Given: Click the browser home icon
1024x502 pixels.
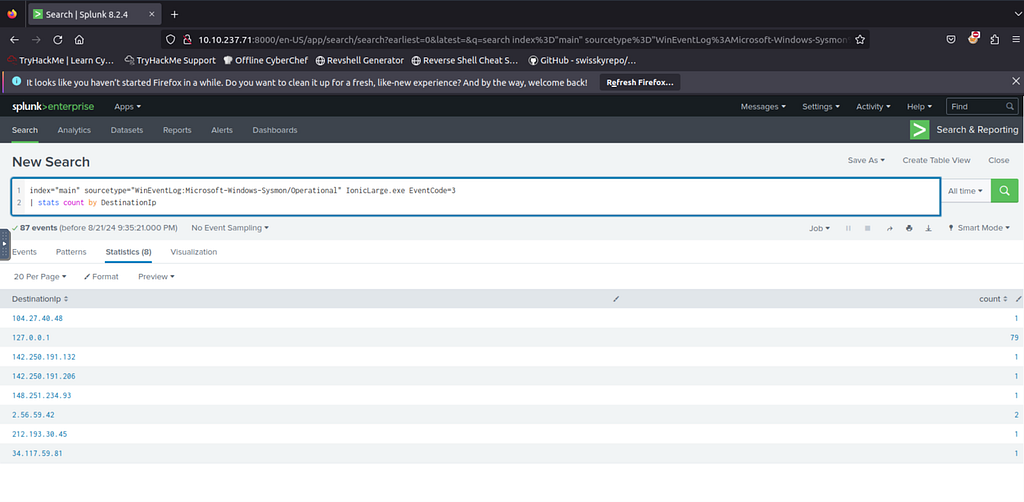Looking at the screenshot, I should click(x=79, y=40).
